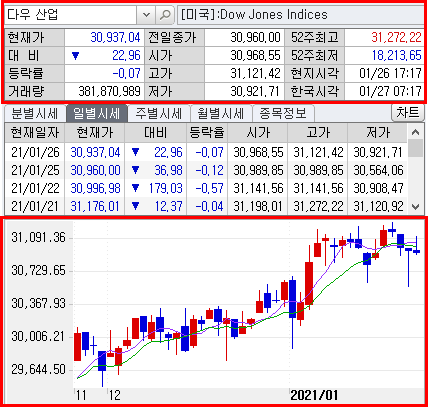Click the 차트 button
This screenshot has width=428, height=407.
coord(408,112)
